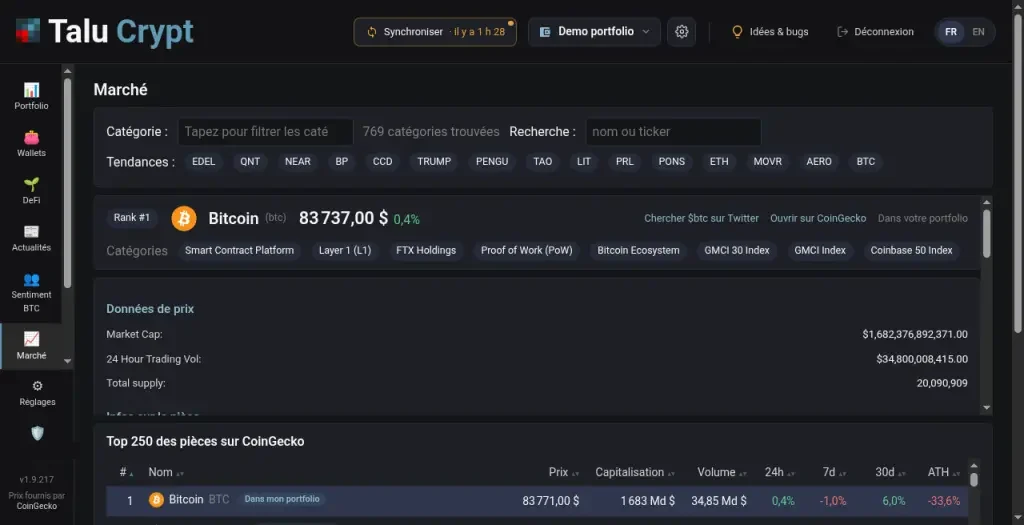Open the Portfolio sidebar section
This screenshot has width=1024, height=525.
[x=31, y=96]
